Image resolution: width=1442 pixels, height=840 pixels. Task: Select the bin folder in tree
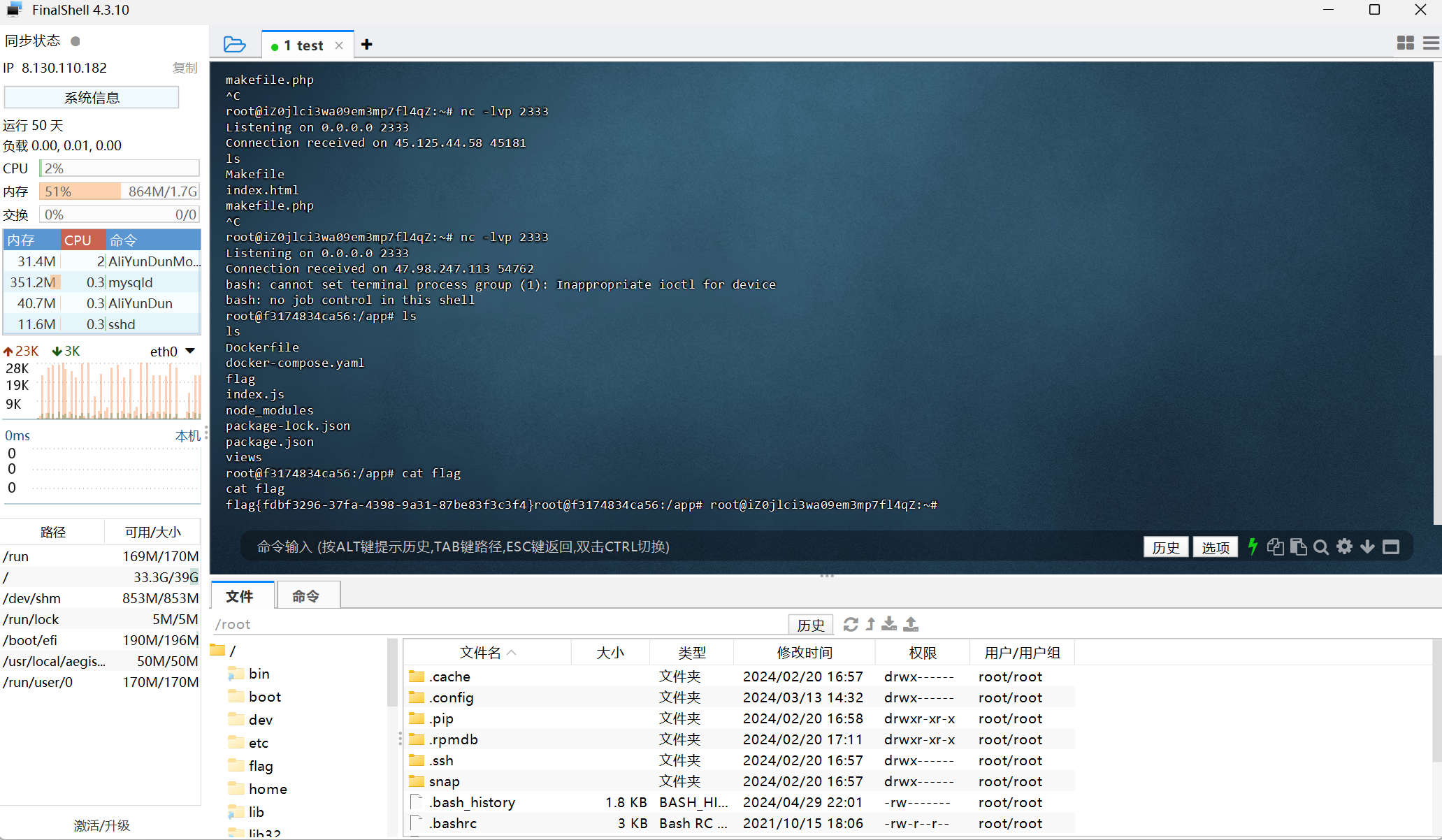click(x=250, y=674)
